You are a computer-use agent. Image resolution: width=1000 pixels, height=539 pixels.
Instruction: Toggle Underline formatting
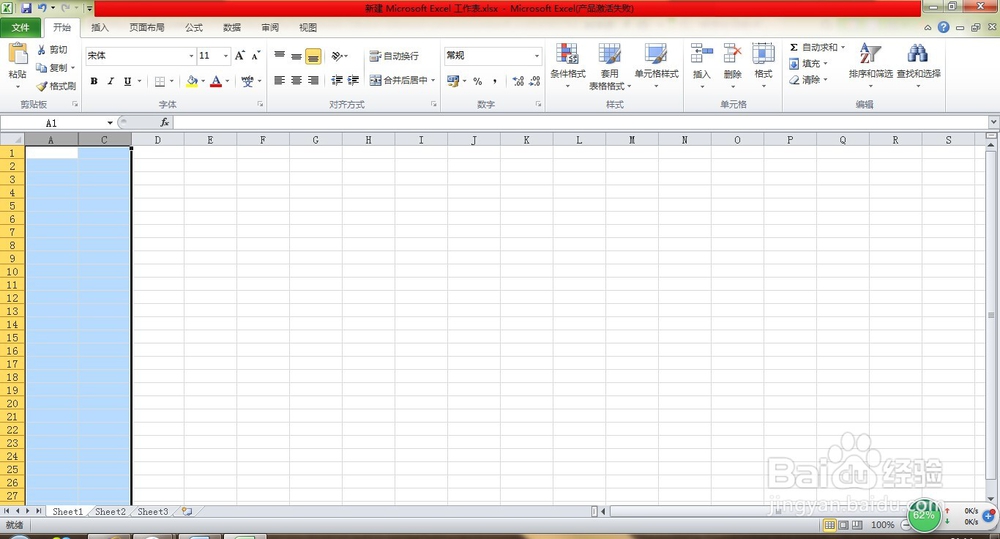pyautogui.click(x=128, y=82)
